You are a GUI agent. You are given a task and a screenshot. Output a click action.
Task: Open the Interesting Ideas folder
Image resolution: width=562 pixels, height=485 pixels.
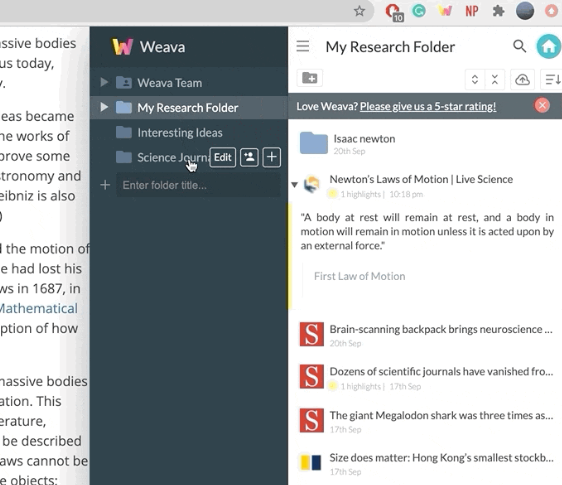pos(189,133)
